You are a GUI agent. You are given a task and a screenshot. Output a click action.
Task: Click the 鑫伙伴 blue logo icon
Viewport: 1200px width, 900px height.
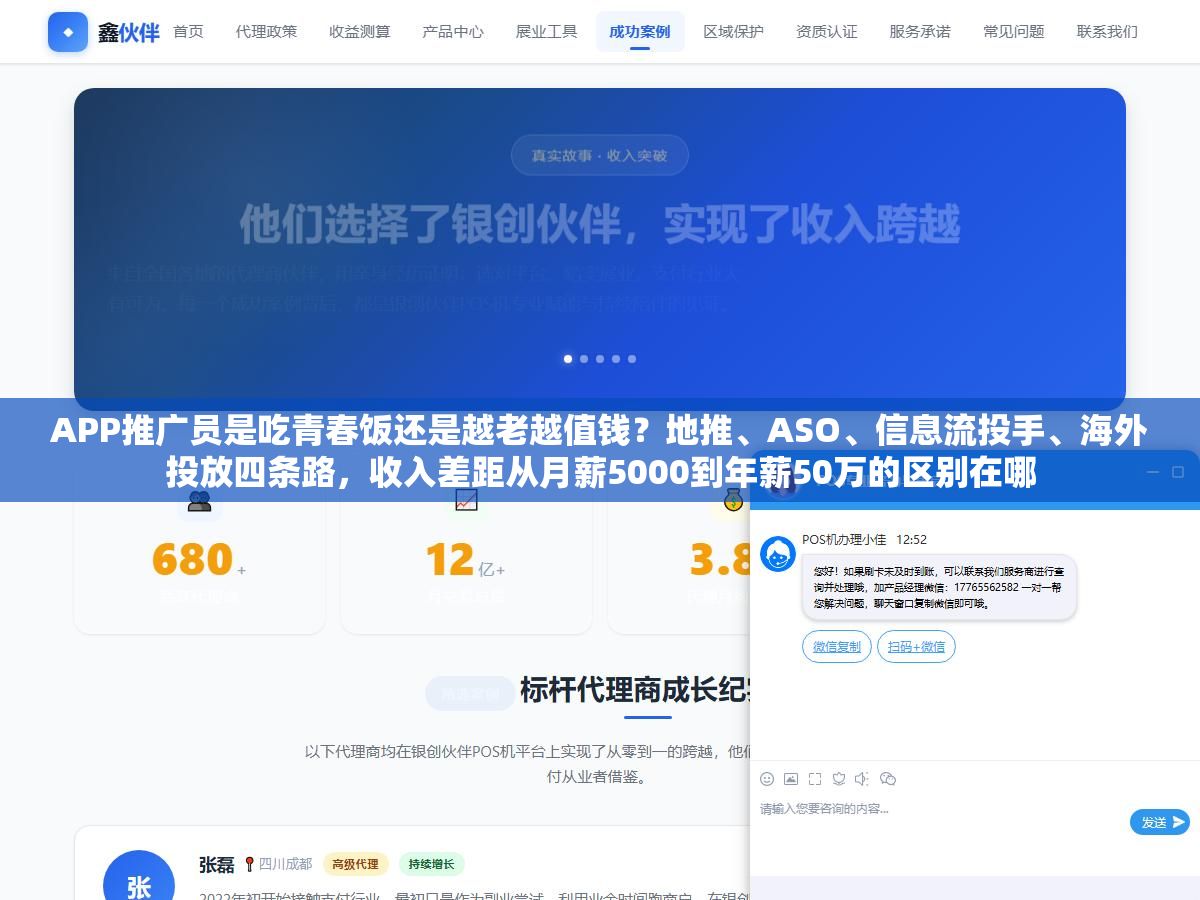(x=68, y=32)
